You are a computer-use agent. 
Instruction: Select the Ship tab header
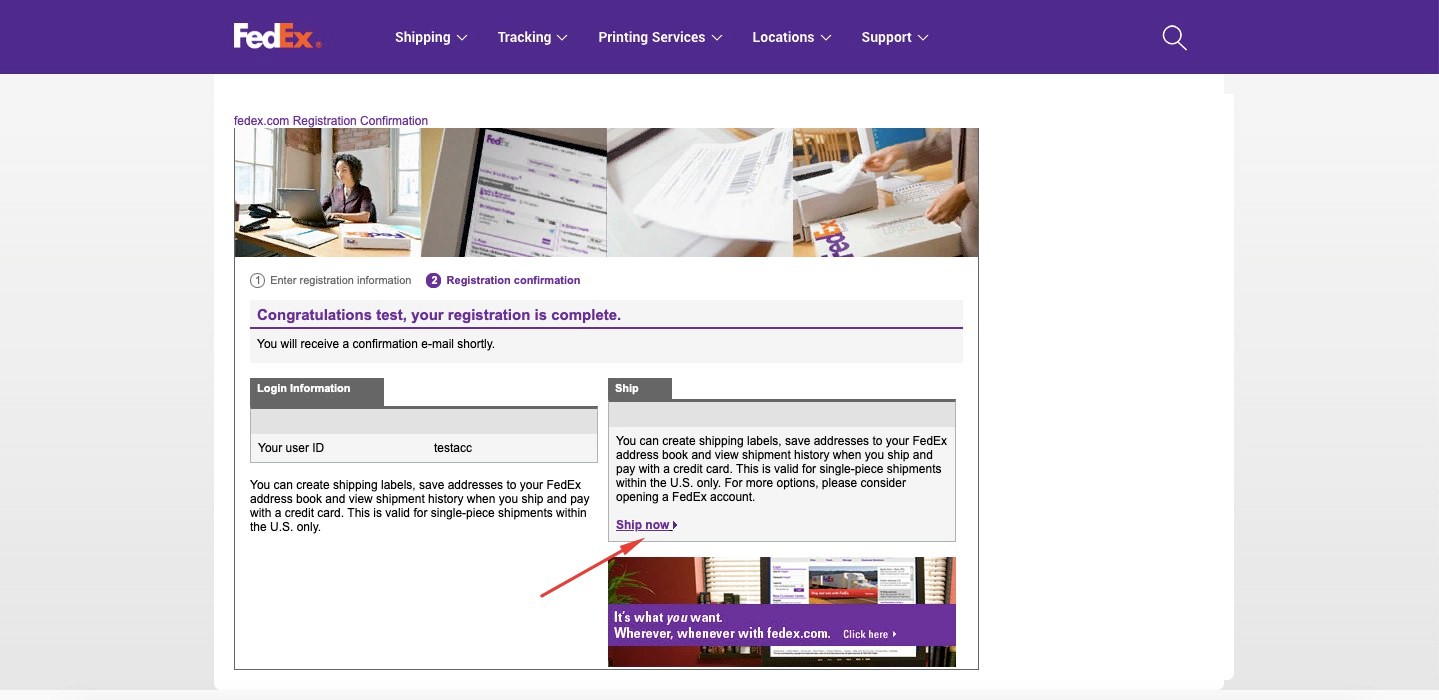[x=639, y=389]
